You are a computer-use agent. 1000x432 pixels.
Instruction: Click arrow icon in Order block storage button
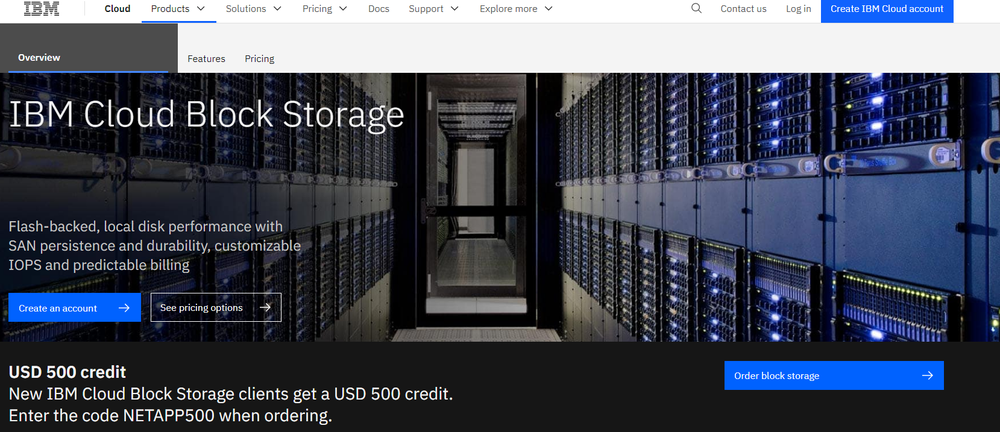point(928,375)
